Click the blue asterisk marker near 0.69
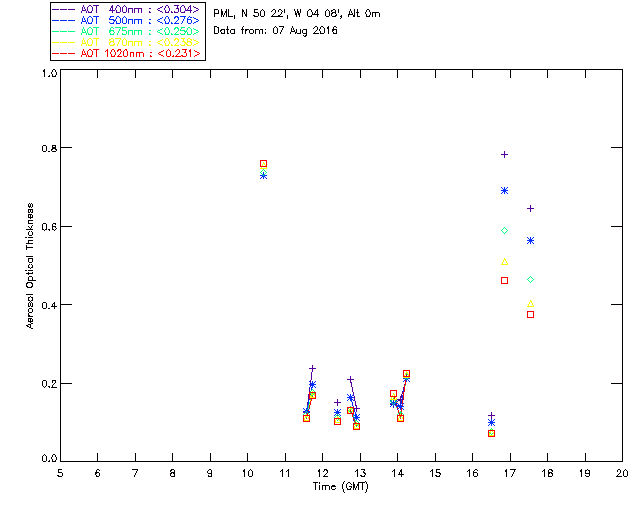The image size is (640, 512). pos(504,191)
